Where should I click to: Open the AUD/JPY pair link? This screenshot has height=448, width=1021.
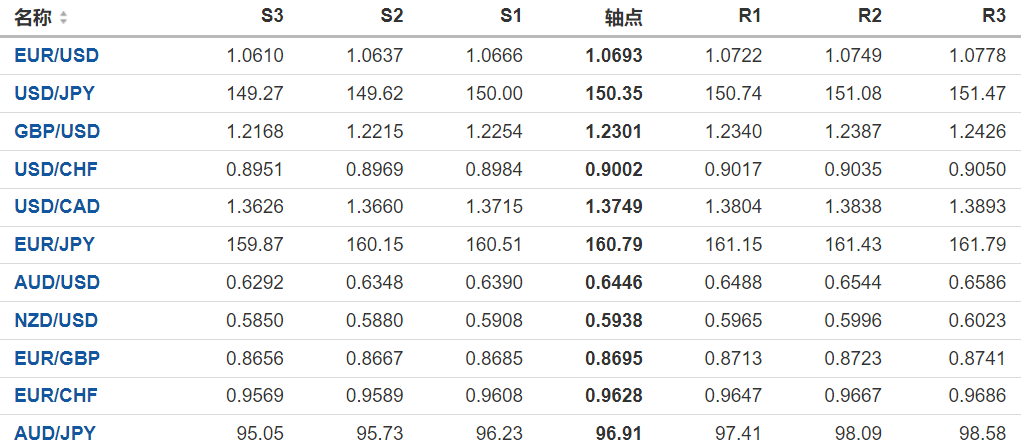[55, 433]
